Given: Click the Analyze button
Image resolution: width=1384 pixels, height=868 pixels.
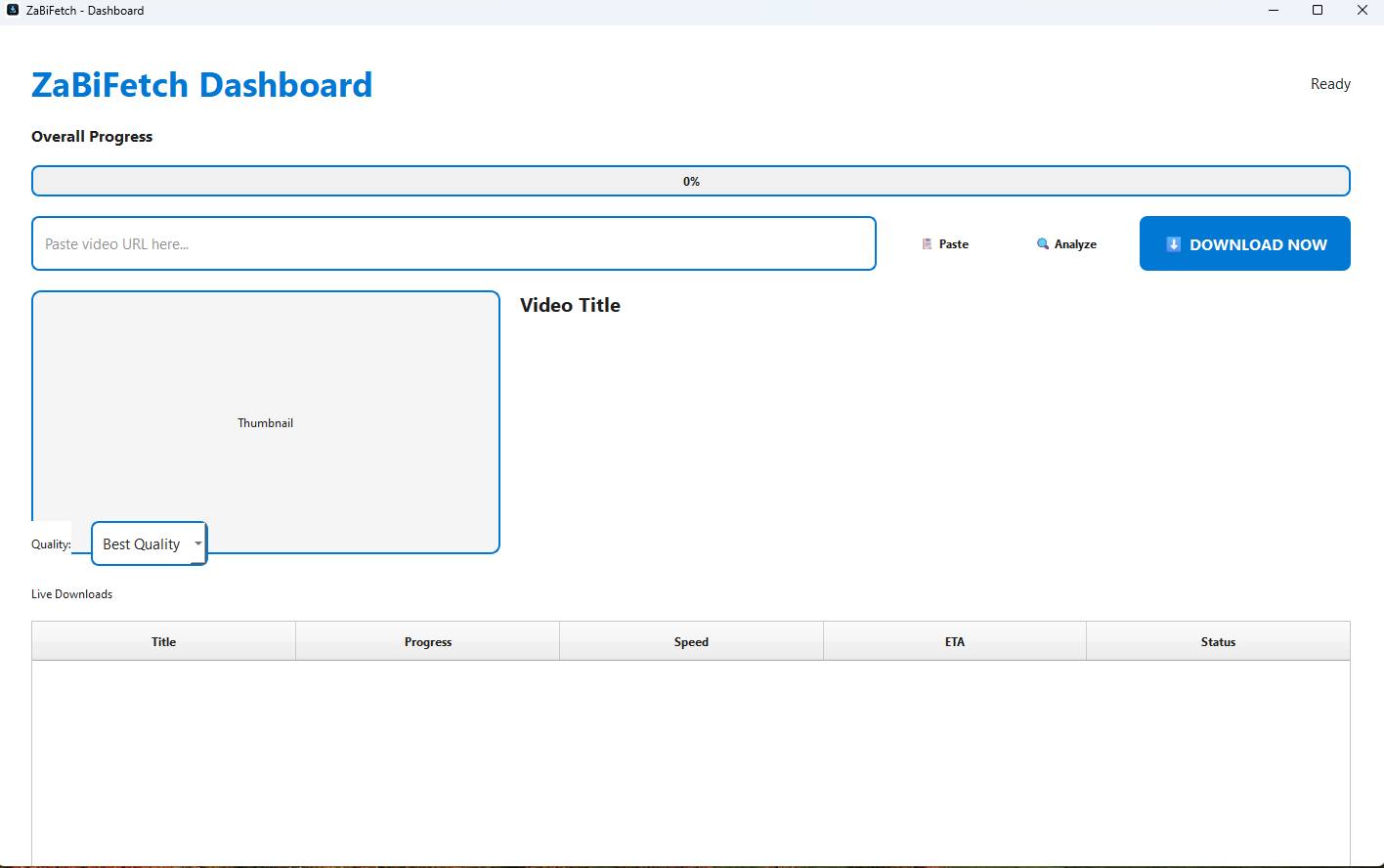Looking at the screenshot, I should point(1066,244).
